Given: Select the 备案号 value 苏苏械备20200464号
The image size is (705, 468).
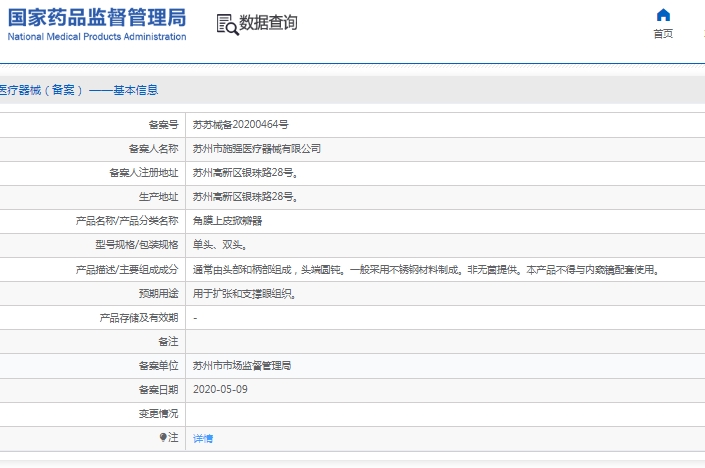Looking at the screenshot, I should [241, 125].
